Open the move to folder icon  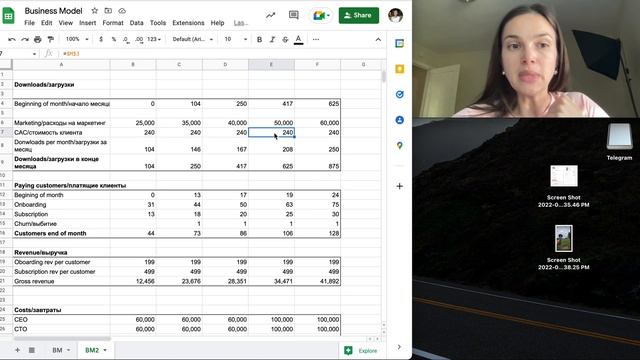click(108, 11)
